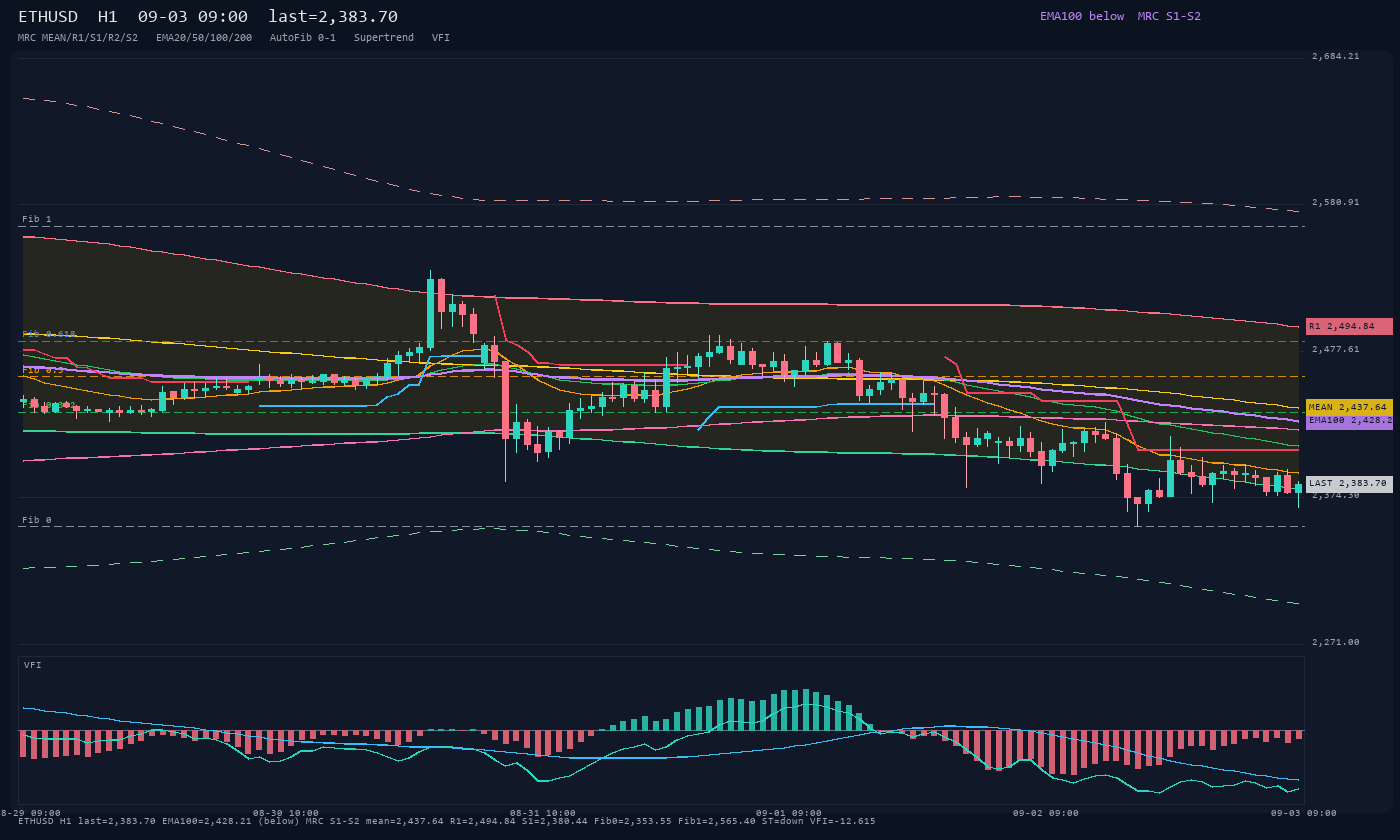Click the LAST 2,383.70 price tag
This screenshot has width=1400, height=840.
[1349, 484]
